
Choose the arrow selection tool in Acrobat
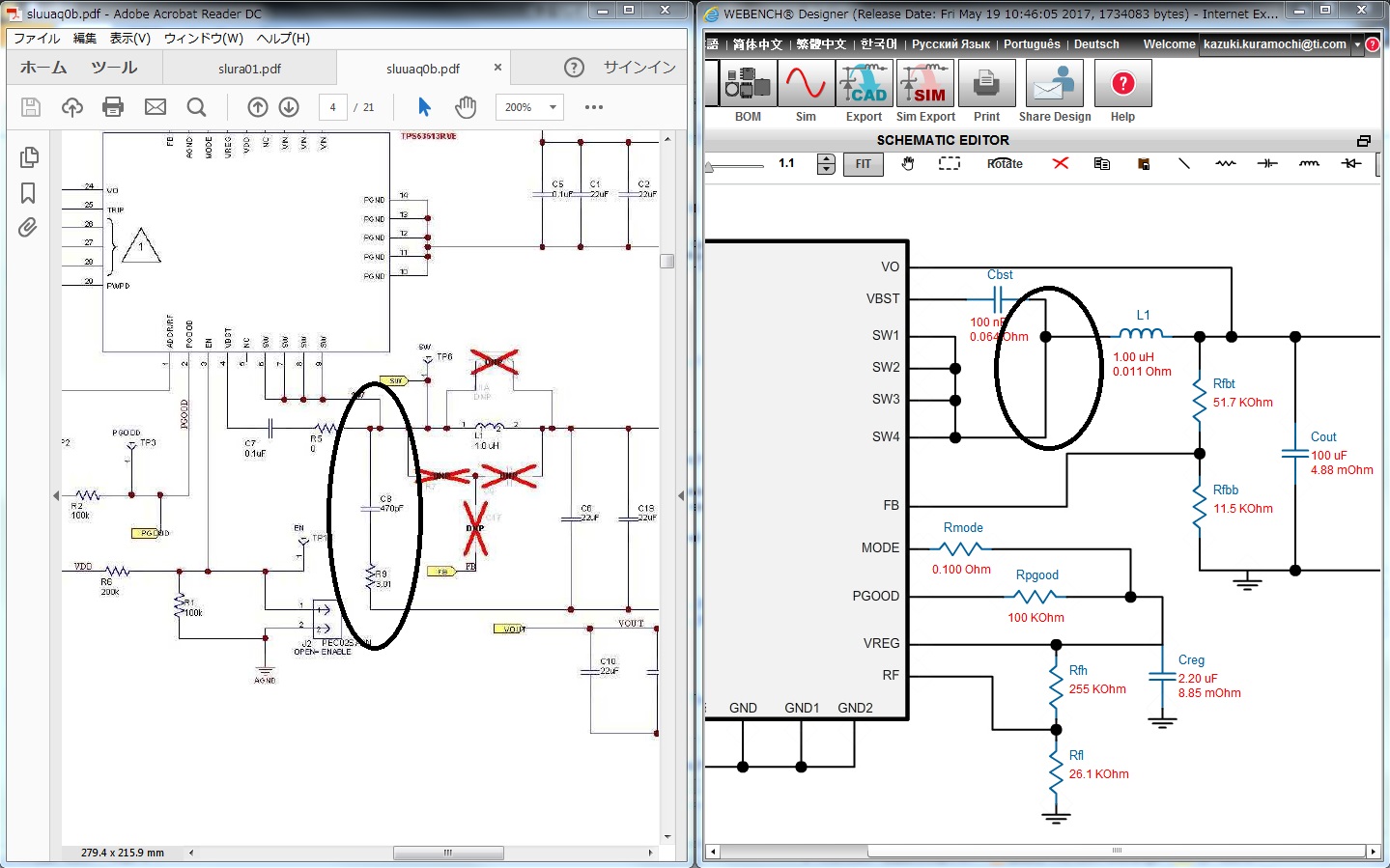coord(424,107)
